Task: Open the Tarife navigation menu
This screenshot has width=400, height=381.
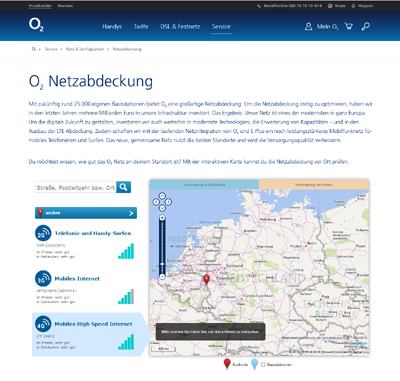Action: point(141,26)
